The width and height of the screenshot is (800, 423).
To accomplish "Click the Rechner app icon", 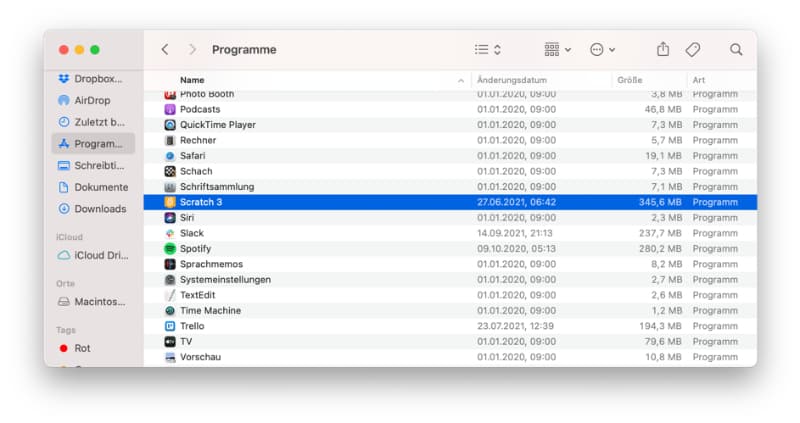I will [170, 140].
